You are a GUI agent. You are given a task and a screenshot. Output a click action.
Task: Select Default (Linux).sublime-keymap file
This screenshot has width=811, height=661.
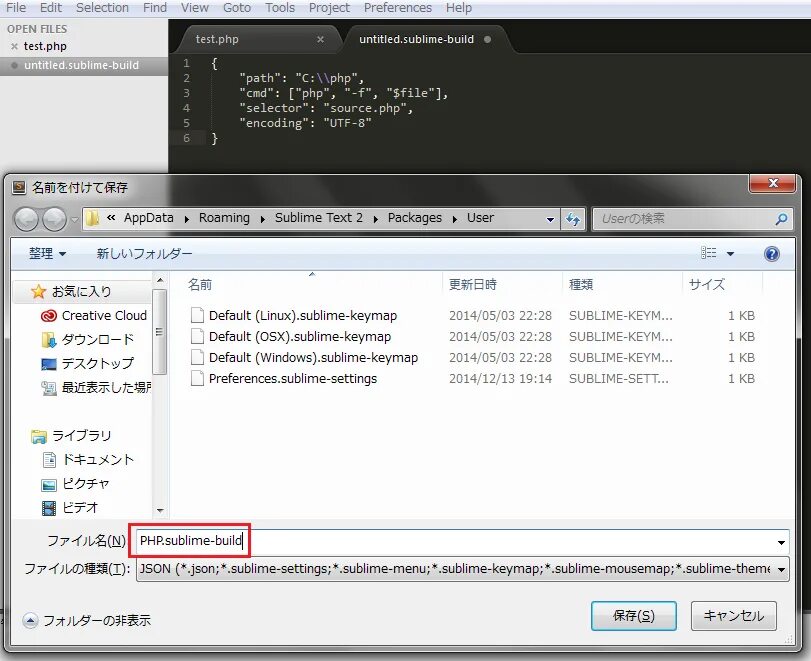click(x=303, y=316)
